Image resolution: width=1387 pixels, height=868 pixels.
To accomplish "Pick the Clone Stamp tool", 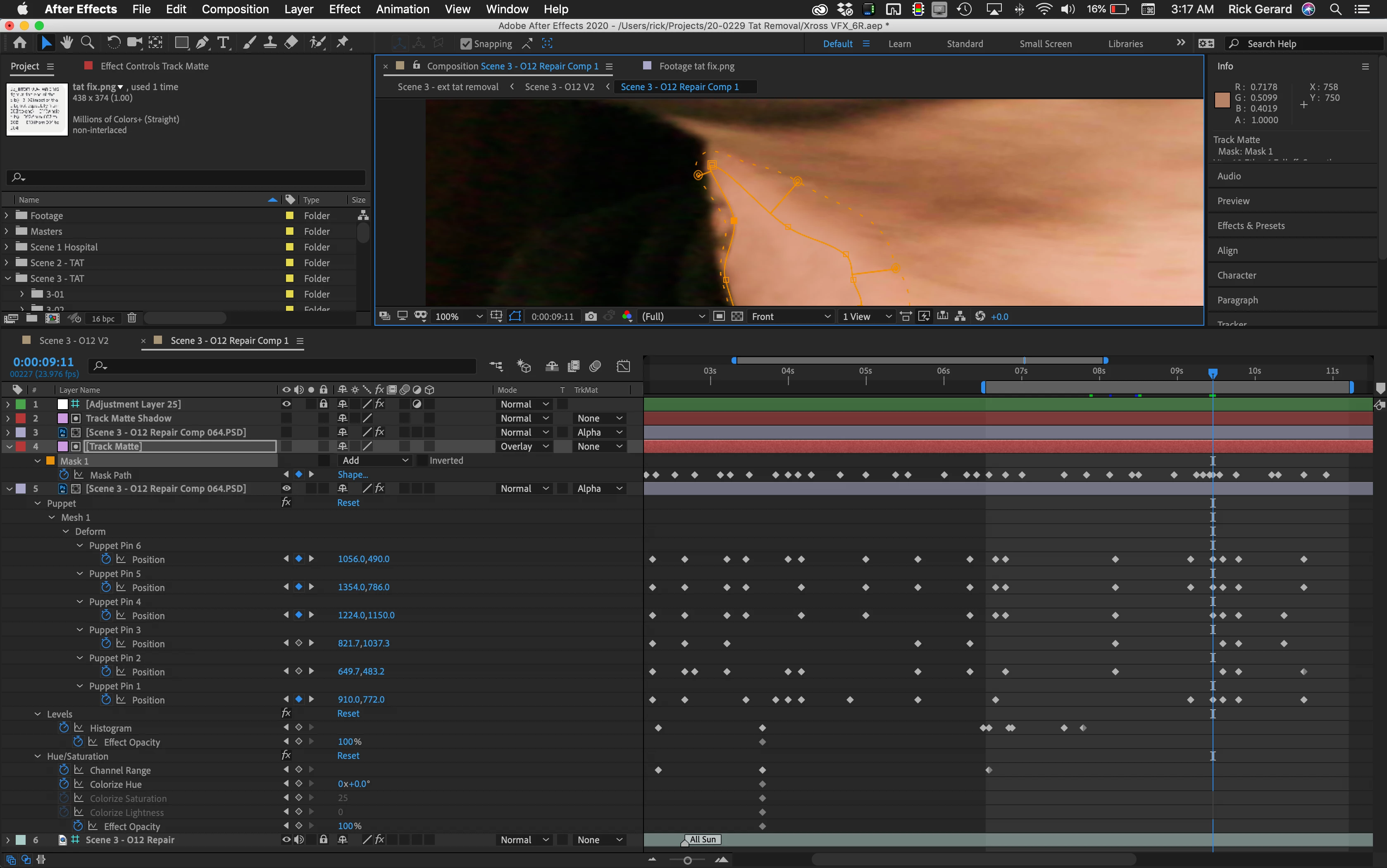I will pos(270,43).
